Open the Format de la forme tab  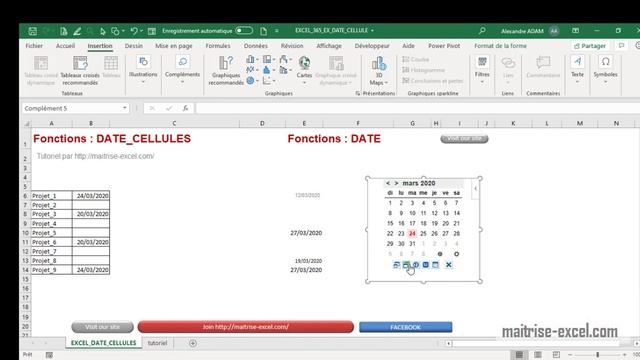(x=500, y=46)
